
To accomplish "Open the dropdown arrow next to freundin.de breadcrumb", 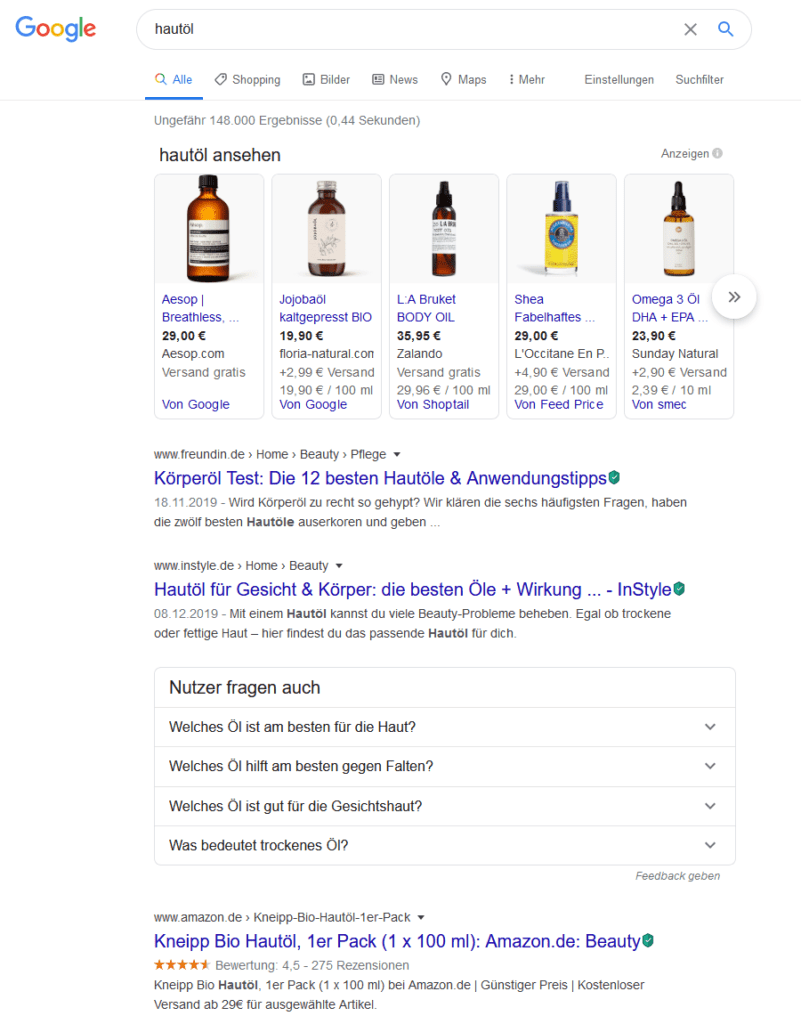I will point(397,455).
